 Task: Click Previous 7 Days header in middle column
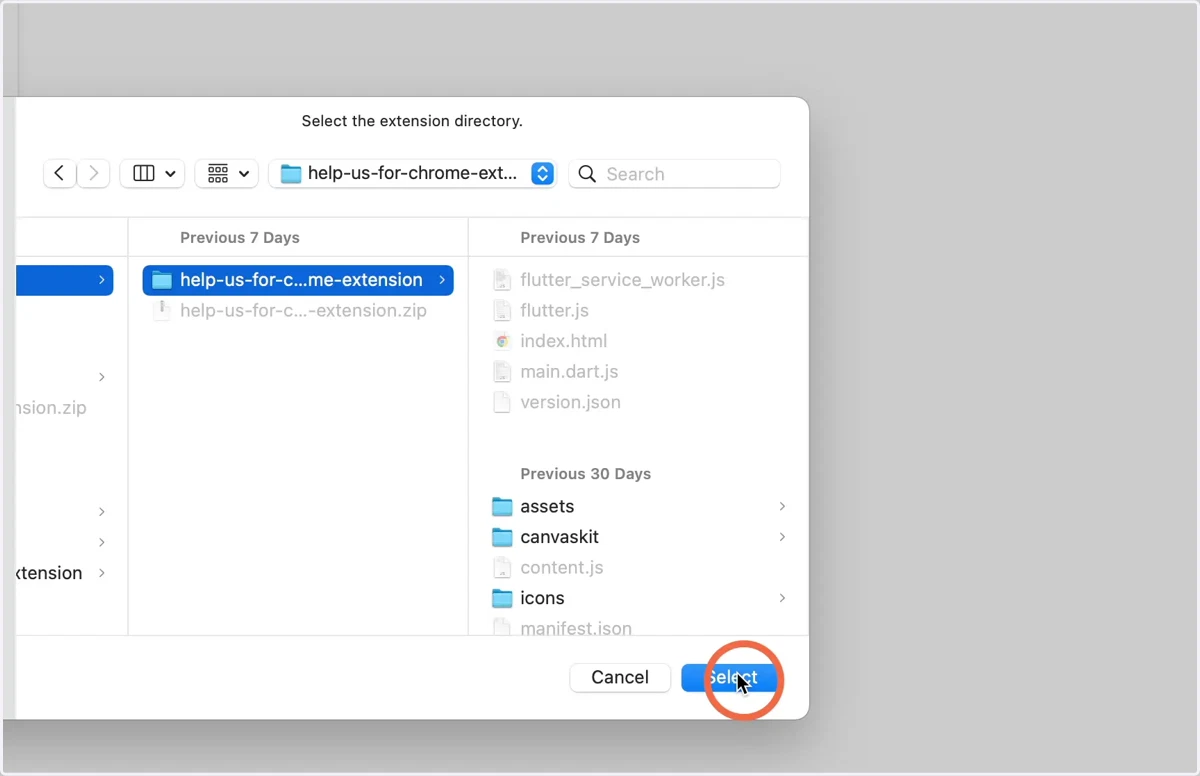click(x=240, y=238)
